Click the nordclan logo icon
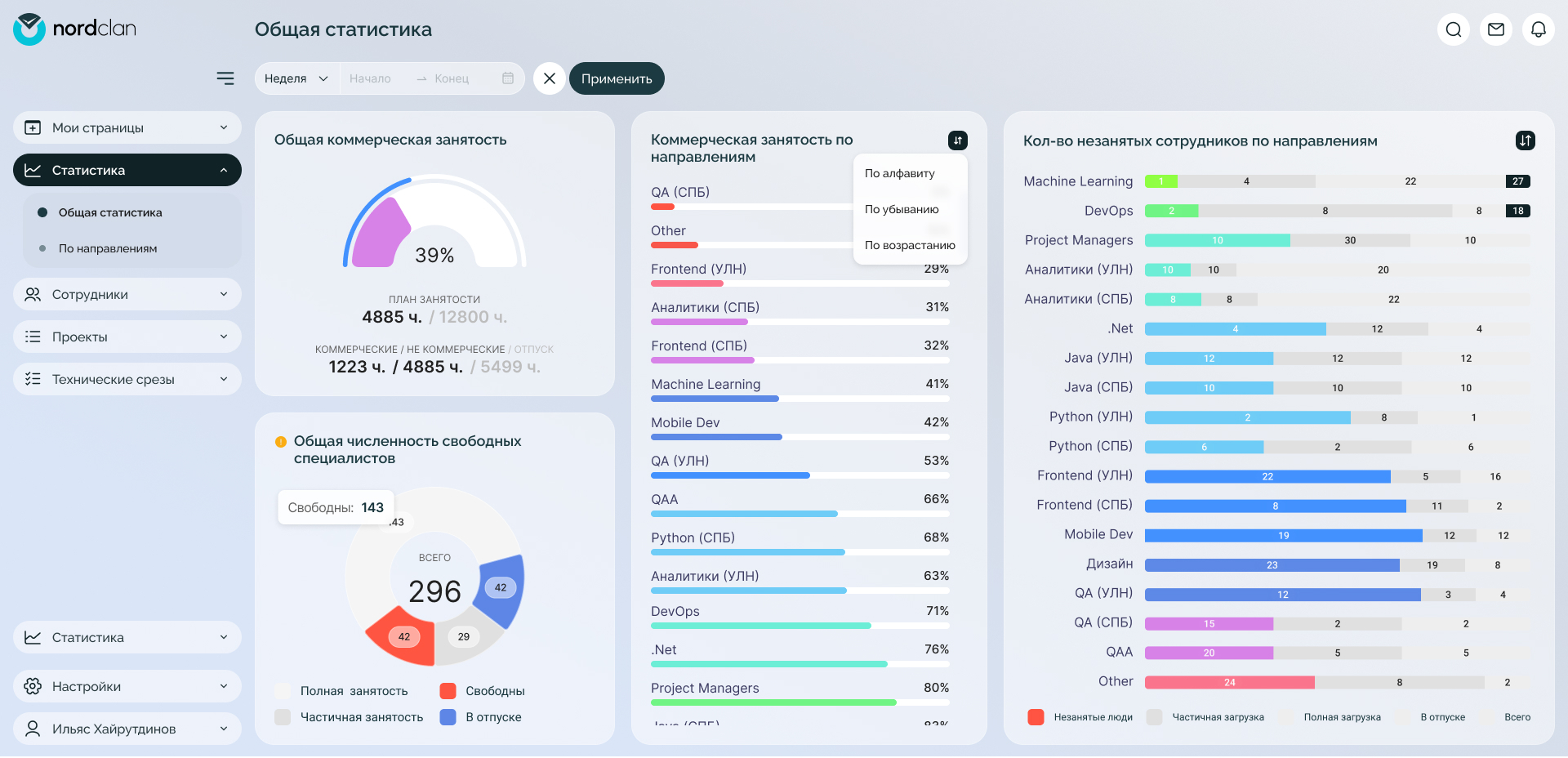The image size is (1568, 758). pos(29,29)
